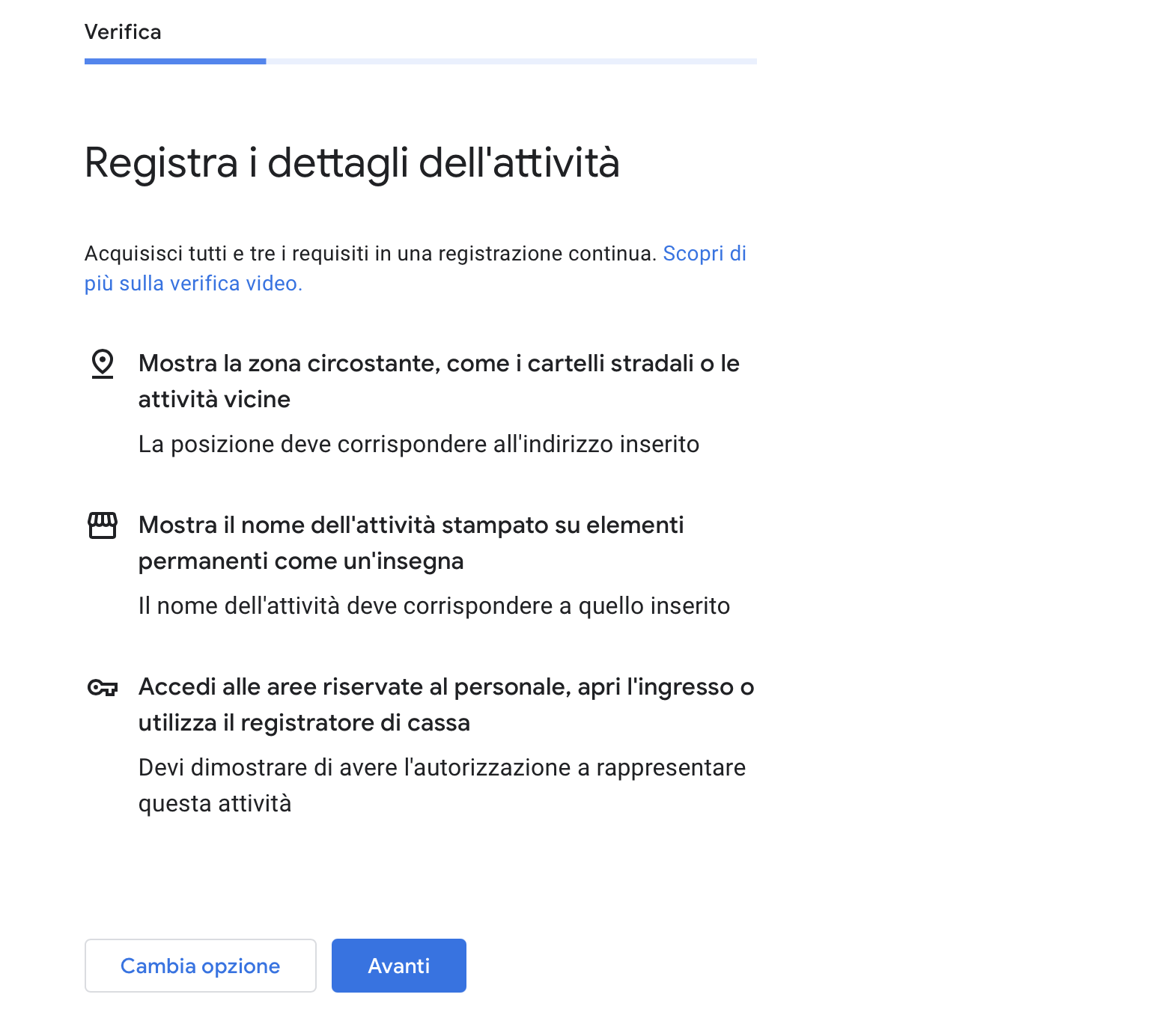The height and width of the screenshot is (1036, 1168).
Task: Click the "attività vicine" text line
Action: click(214, 400)
